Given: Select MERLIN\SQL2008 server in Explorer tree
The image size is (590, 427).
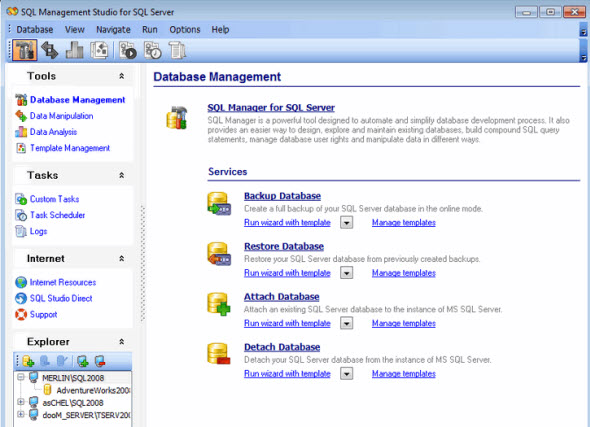Looking at the screenshot, I should click(73, 378).
